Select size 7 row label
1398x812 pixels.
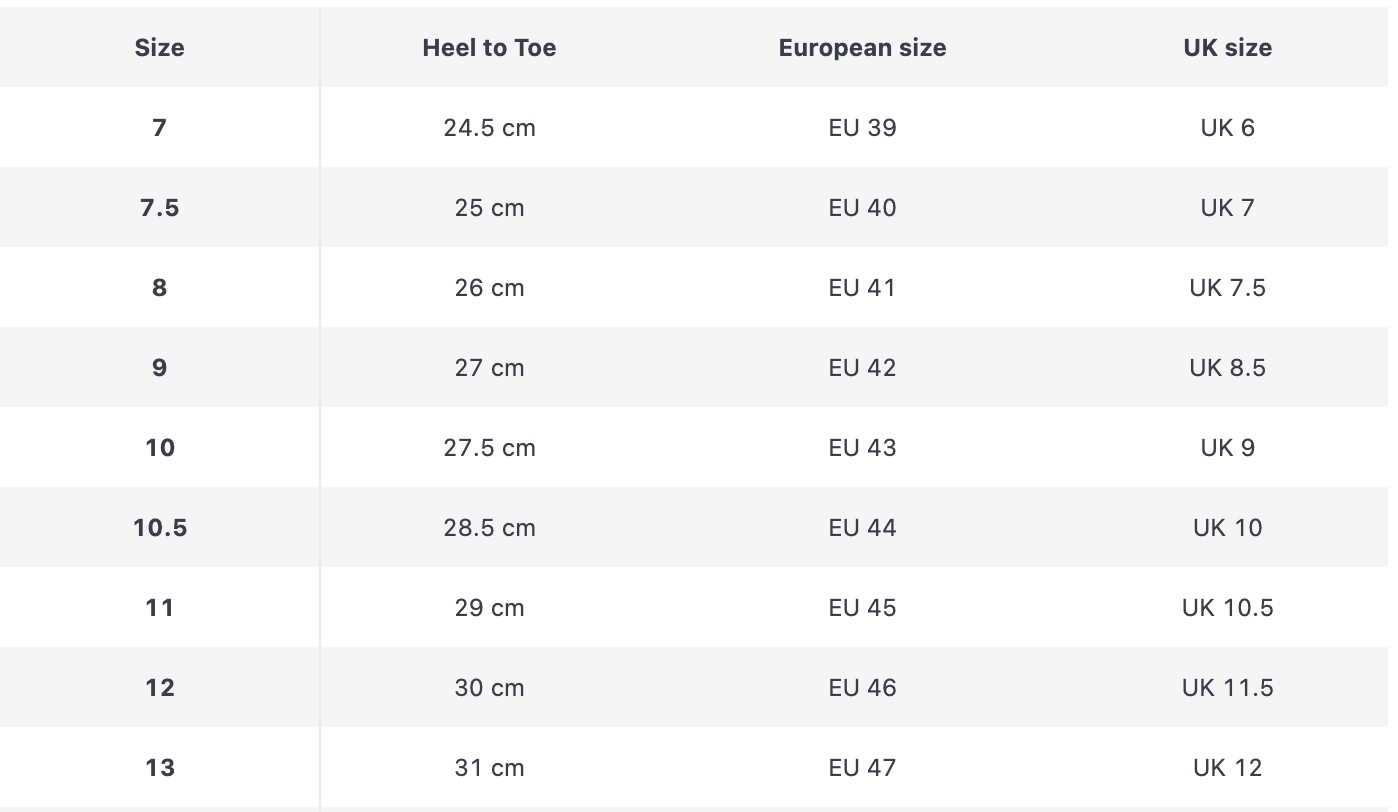160,127
